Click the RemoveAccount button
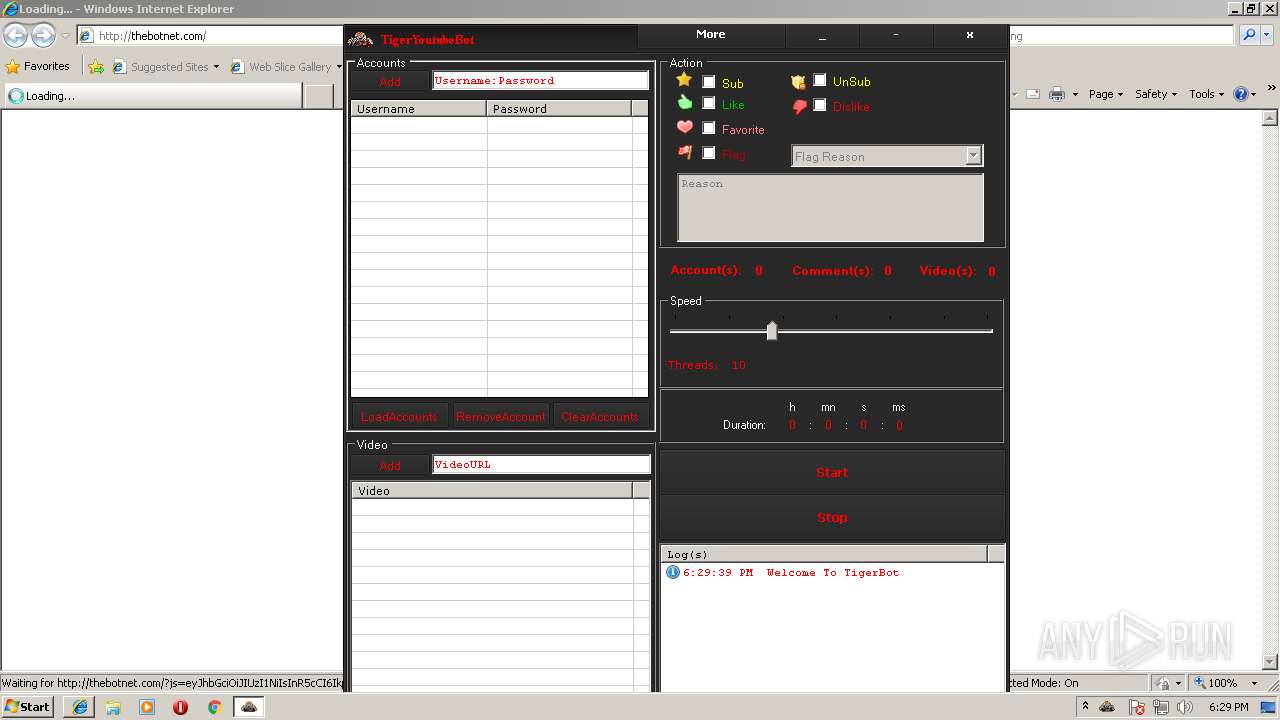Viewport: 1280px width, 720px height. (500, 416)
